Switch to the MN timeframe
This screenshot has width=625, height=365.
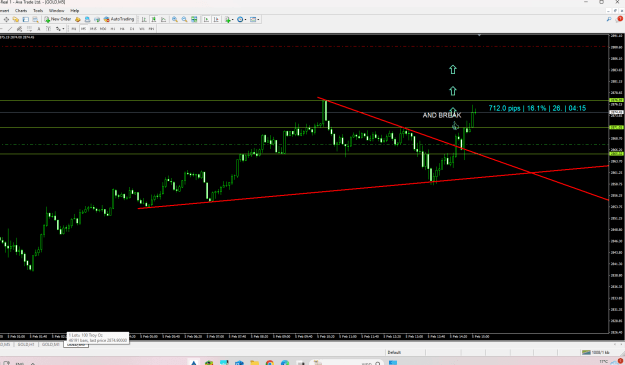pos(151,29)
